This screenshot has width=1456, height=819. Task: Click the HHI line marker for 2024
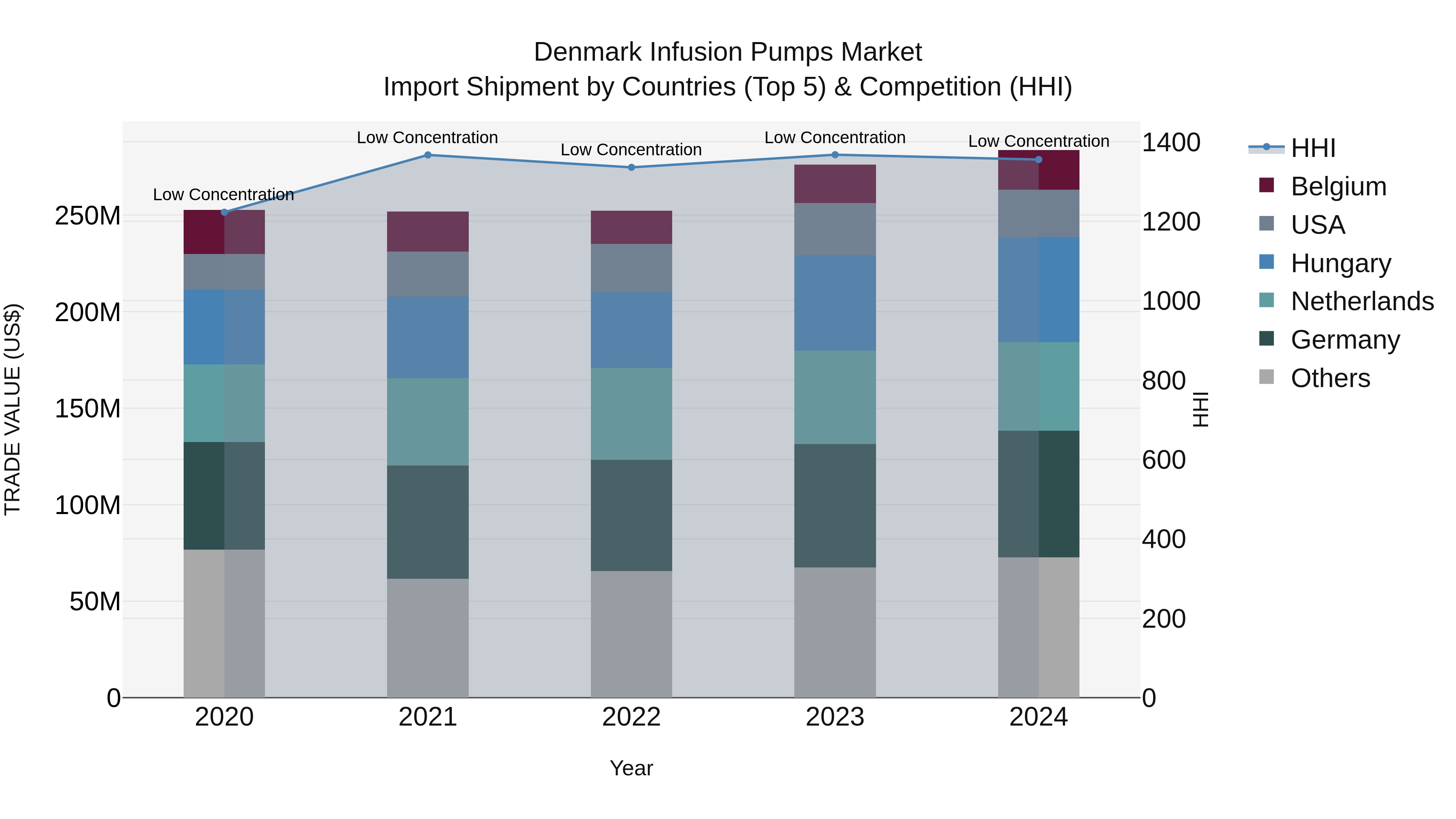1039,160
